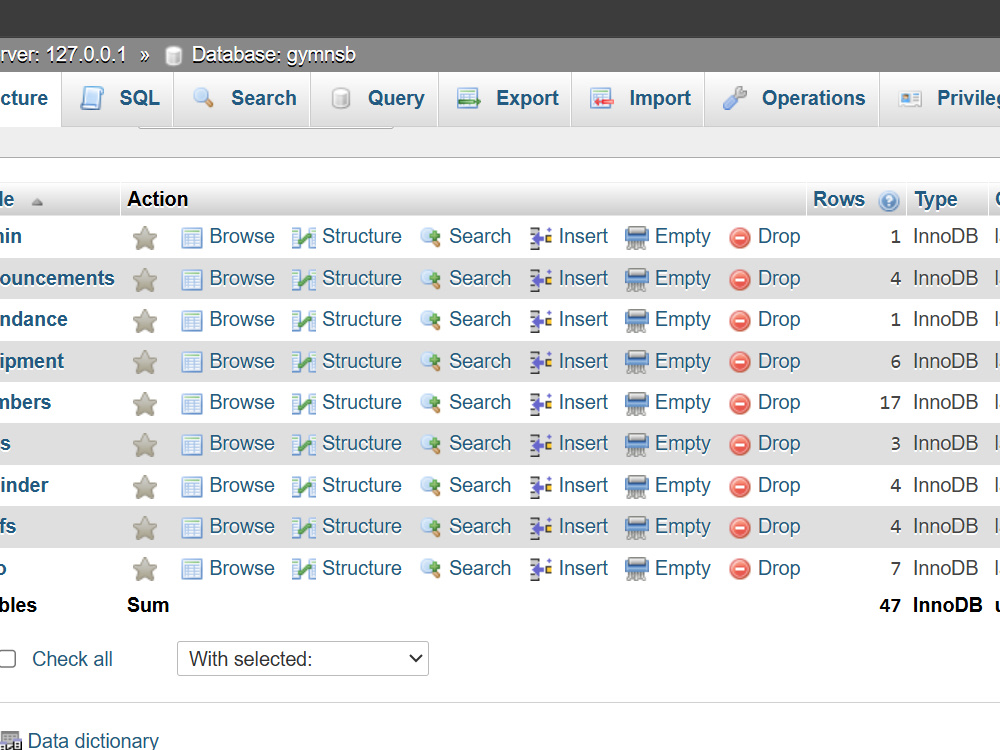This screenshot has height=750, width=1000.
Task: Sort by the Rows column header
Action: pos(839,200)
